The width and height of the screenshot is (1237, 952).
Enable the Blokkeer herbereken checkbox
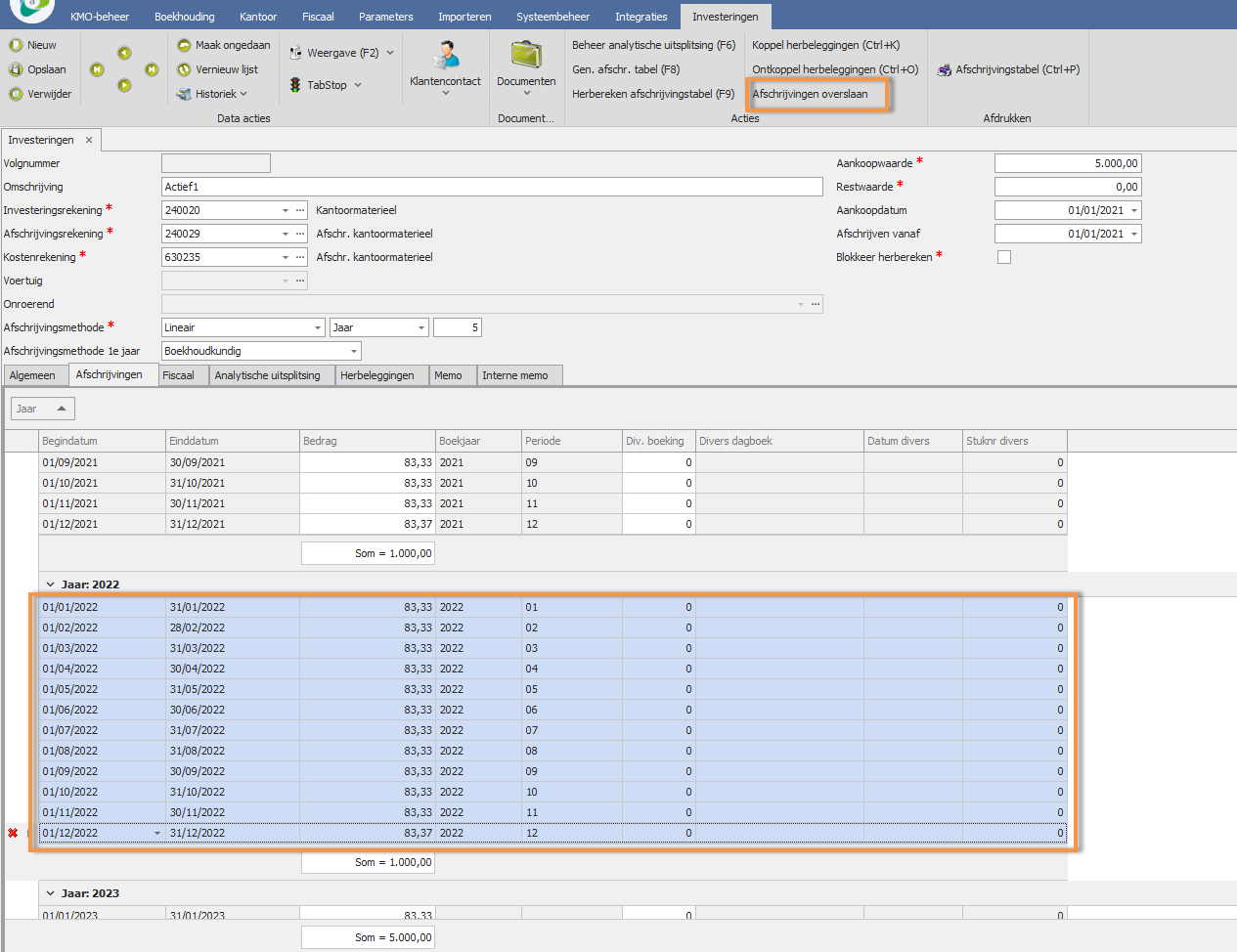pyautogui.click(x=1003, y=257)
